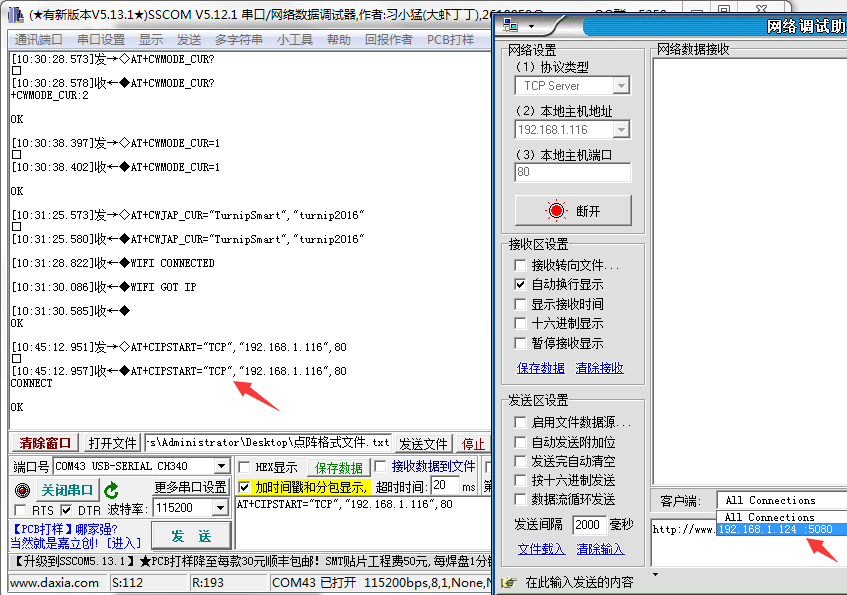
Task: Click the local host port field showing 80
Action: pyautogui.click(x=573, y=172)
